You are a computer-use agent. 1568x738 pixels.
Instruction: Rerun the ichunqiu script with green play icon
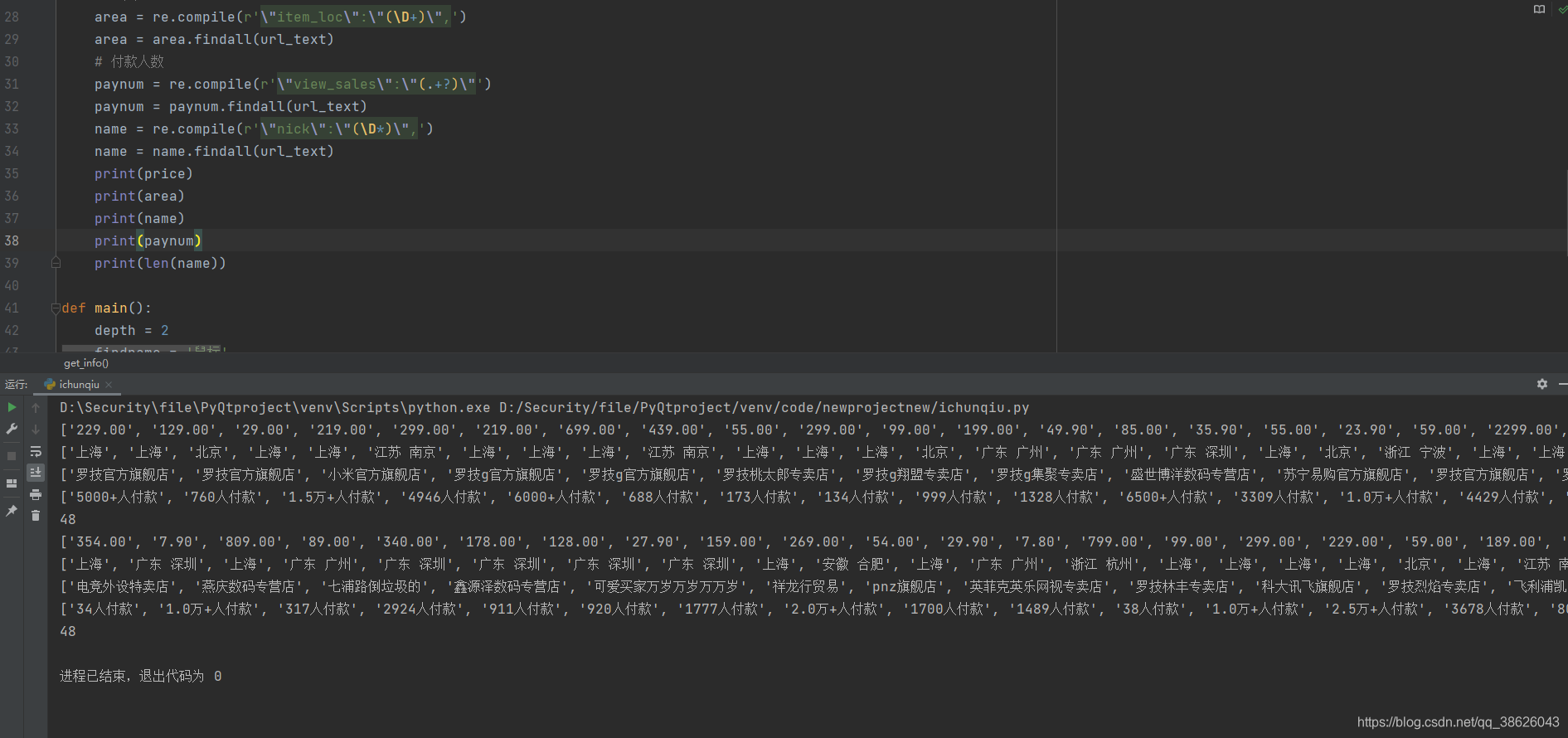click(12, 407)
